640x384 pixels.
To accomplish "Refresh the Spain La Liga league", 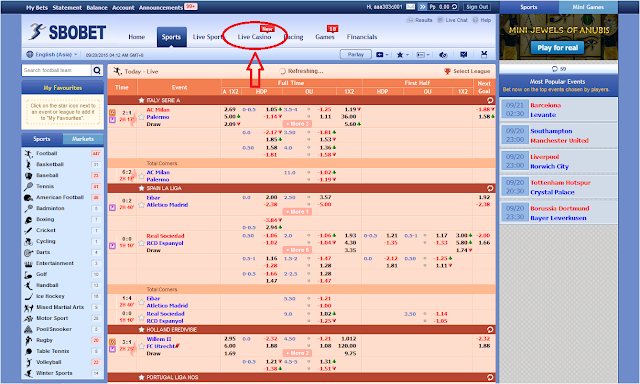I will coord(490,189).
